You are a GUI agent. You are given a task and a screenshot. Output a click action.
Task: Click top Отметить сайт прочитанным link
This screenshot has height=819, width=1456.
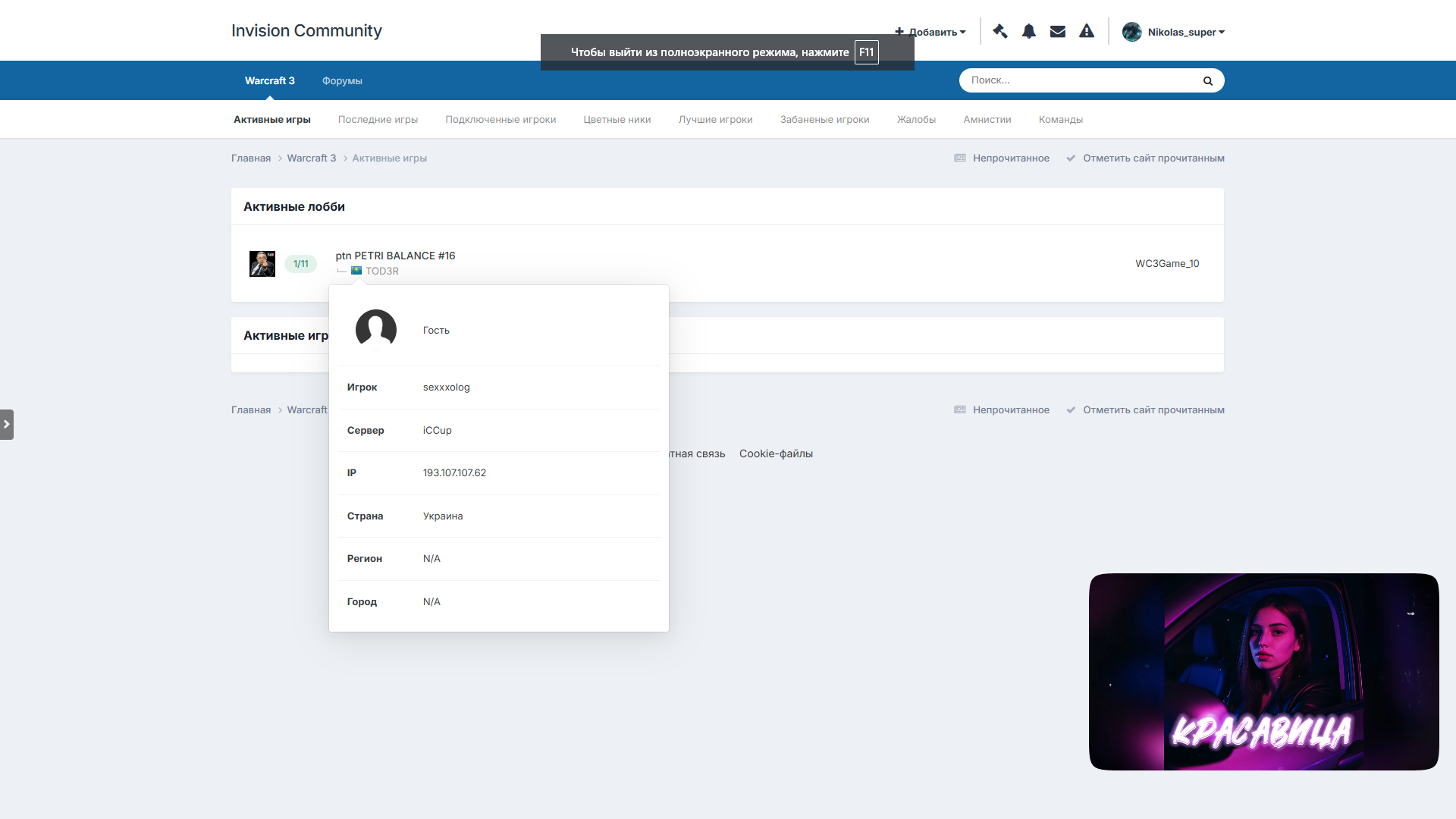[1145, 158]
